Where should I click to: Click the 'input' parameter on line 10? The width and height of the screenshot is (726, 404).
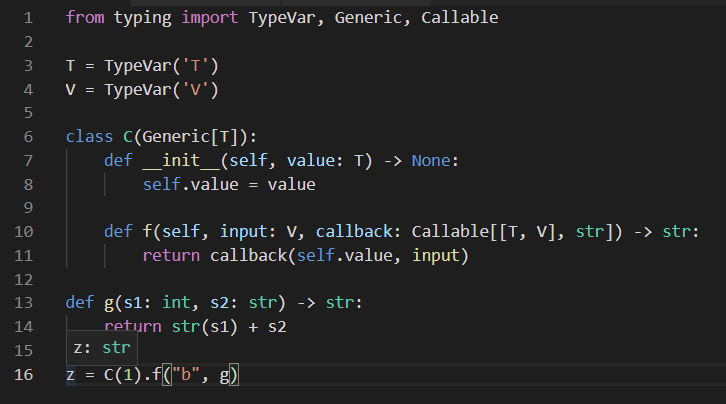(x=243, y=231)
